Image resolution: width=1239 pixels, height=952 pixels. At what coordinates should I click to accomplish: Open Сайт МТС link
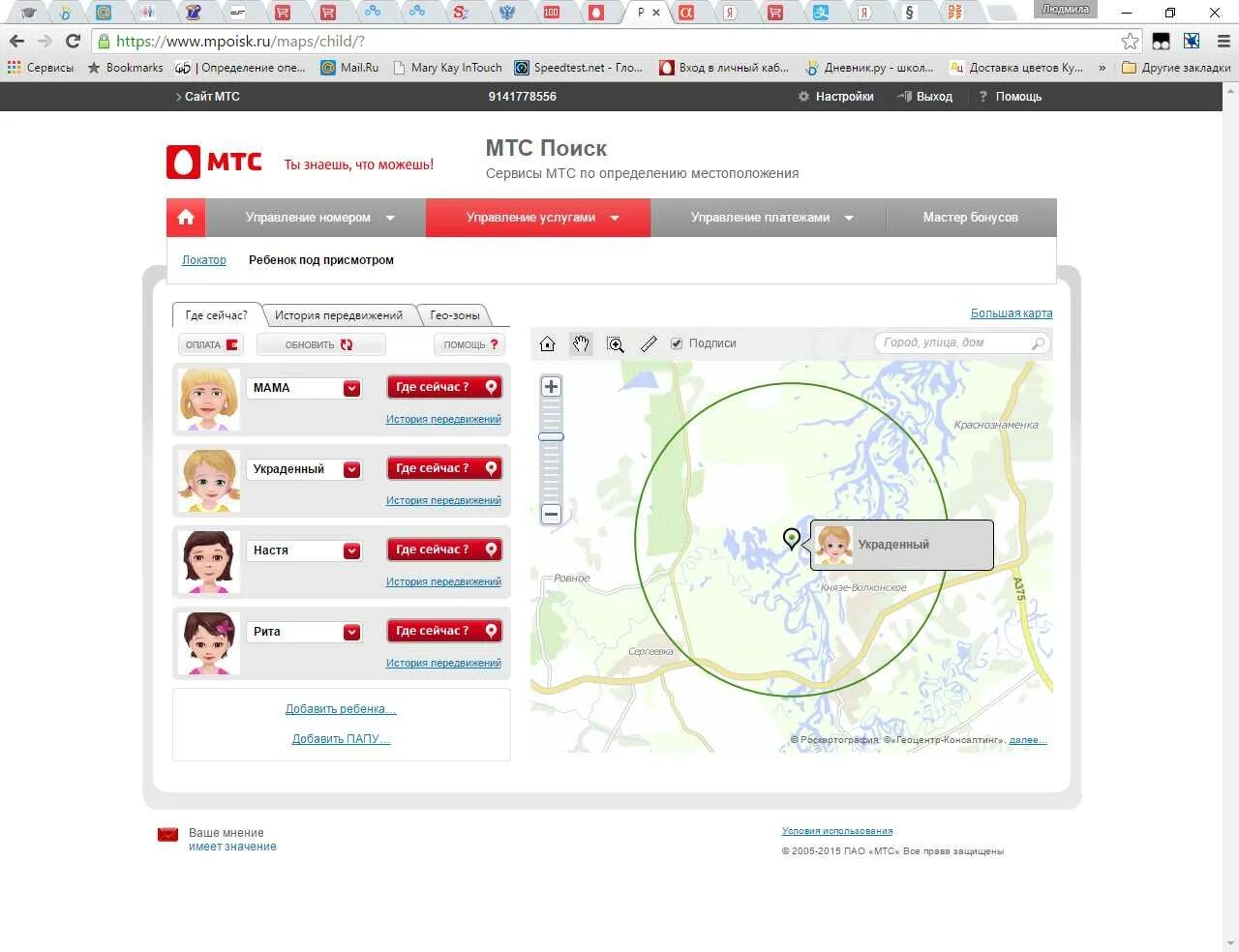pyautogui.click(x=208, y=97)
